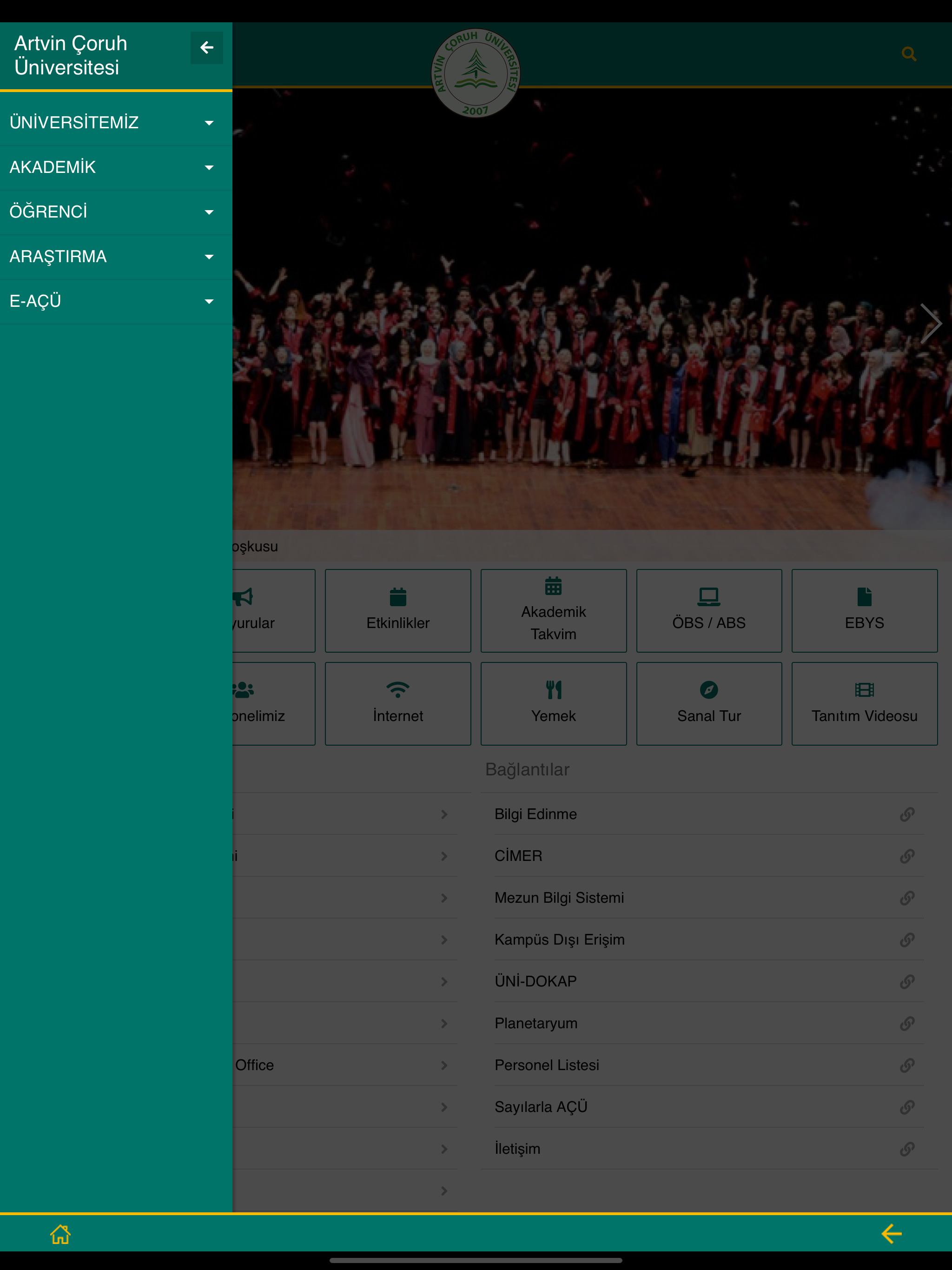This screenshot has height=1270, width=952.
Task: Click chain icon next to Mezun Bilgi Sistemi
Action: tap(907, 898)
